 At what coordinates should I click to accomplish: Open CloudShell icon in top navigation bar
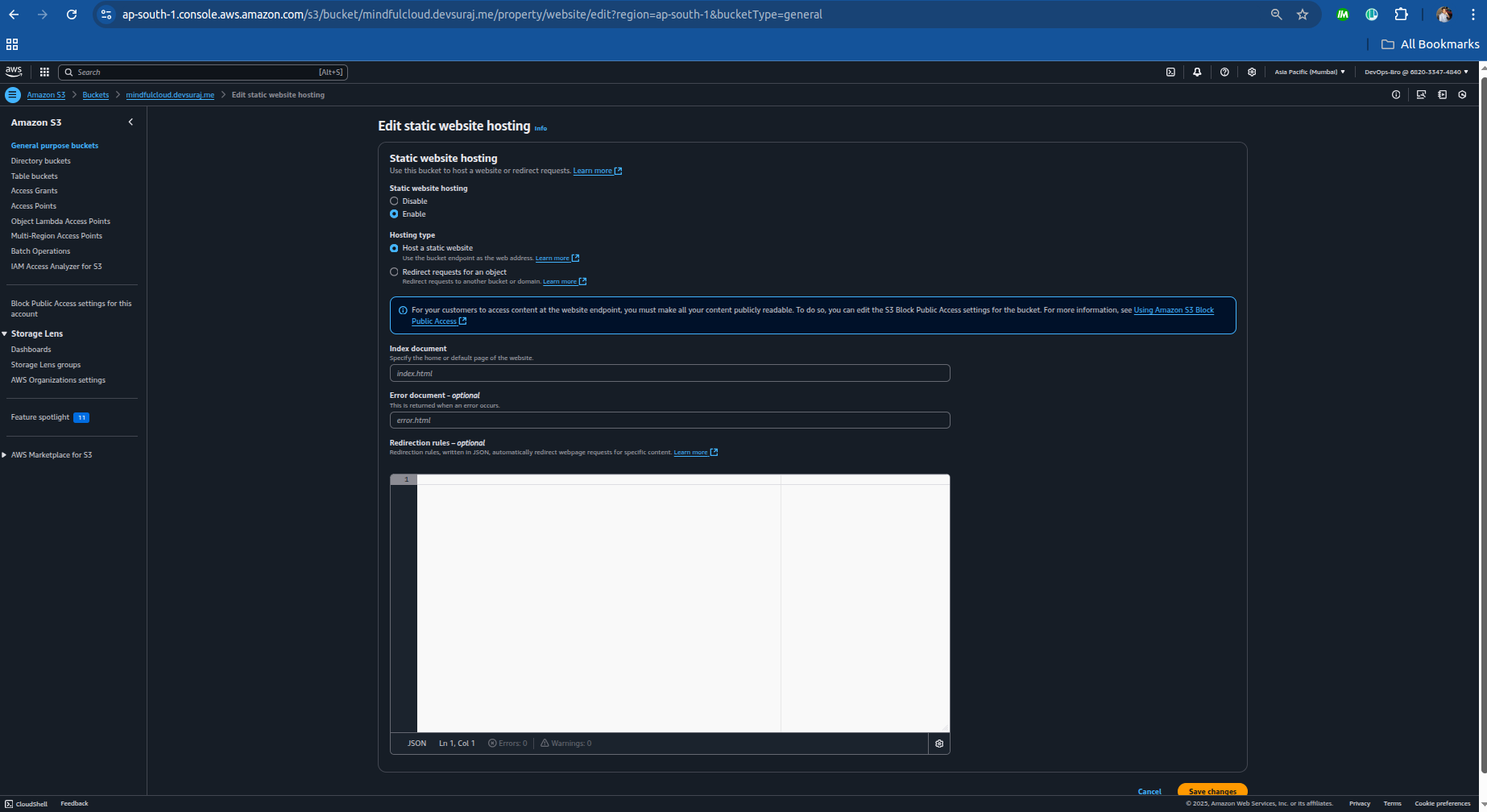click(x=1170, y=72)
